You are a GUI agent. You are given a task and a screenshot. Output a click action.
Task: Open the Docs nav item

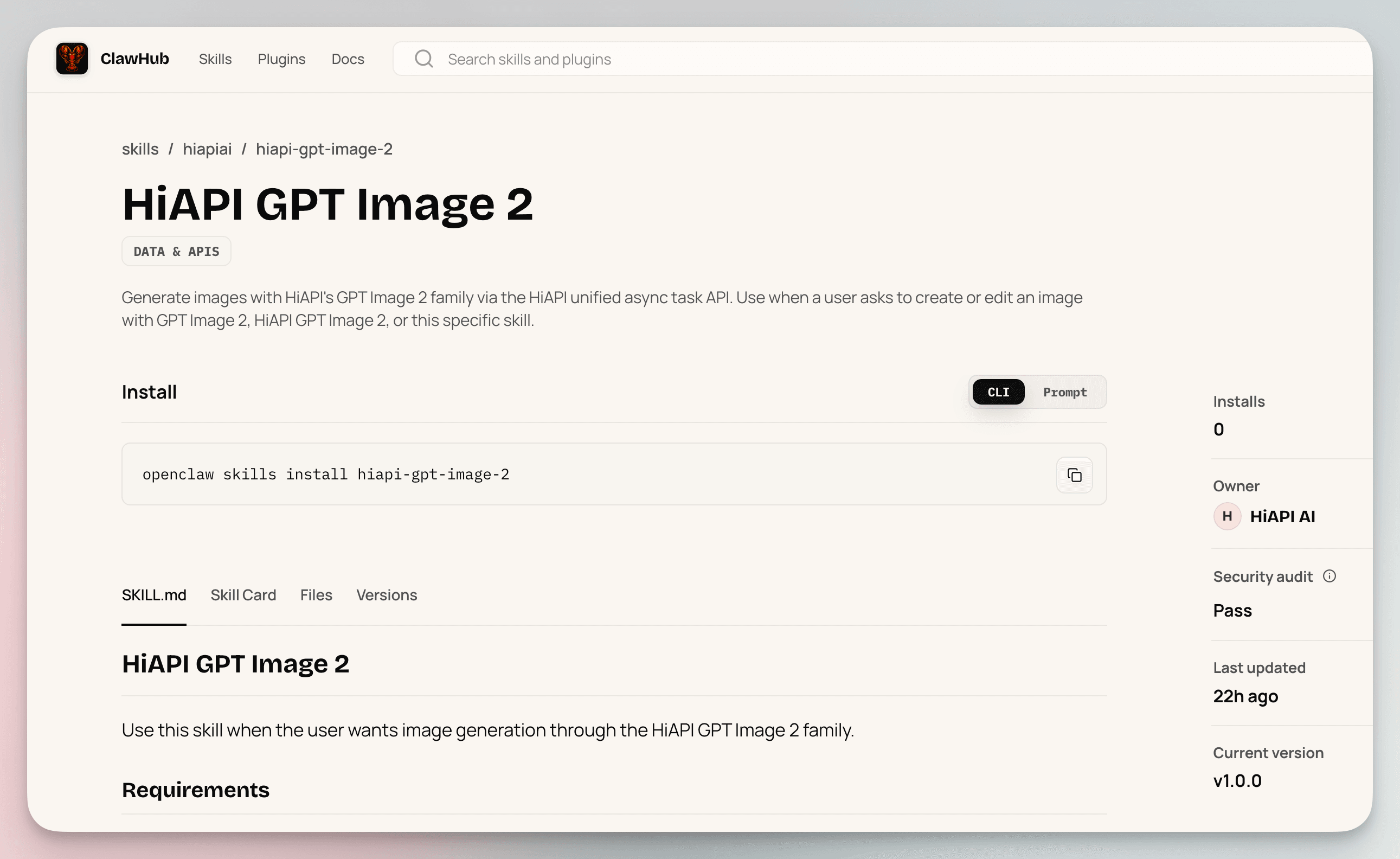pos(348,59)
